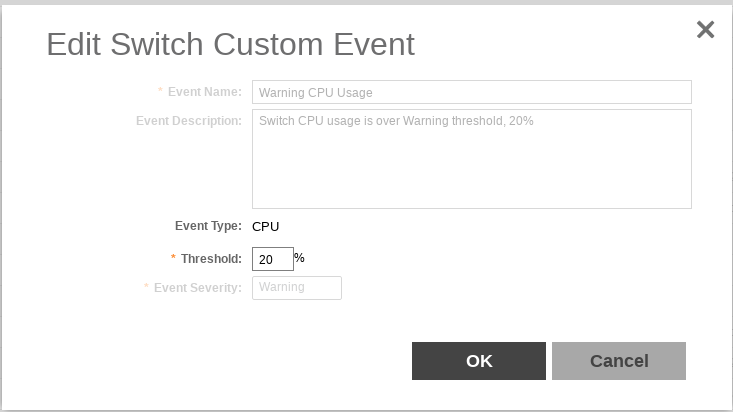Click the 'Warning CPU Usage' name text

(315, 93)
